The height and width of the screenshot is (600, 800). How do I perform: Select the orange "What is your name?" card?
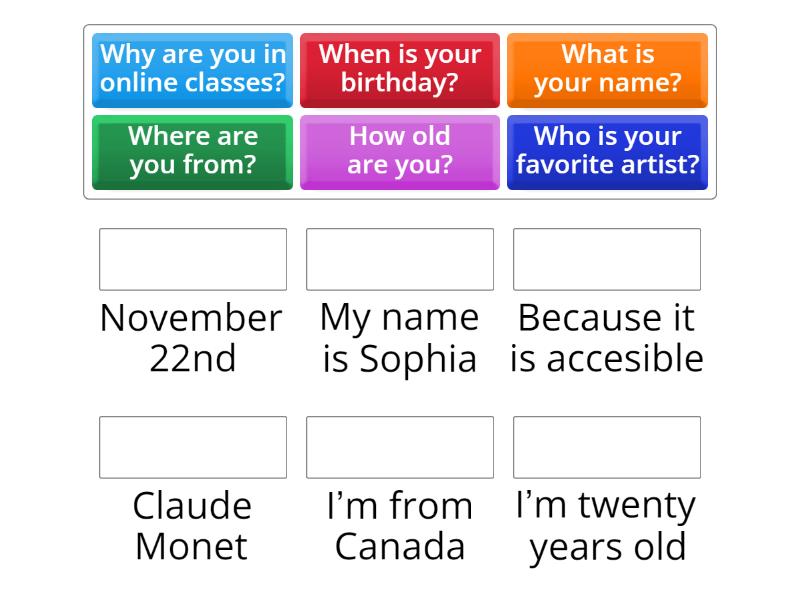(607, 69)
